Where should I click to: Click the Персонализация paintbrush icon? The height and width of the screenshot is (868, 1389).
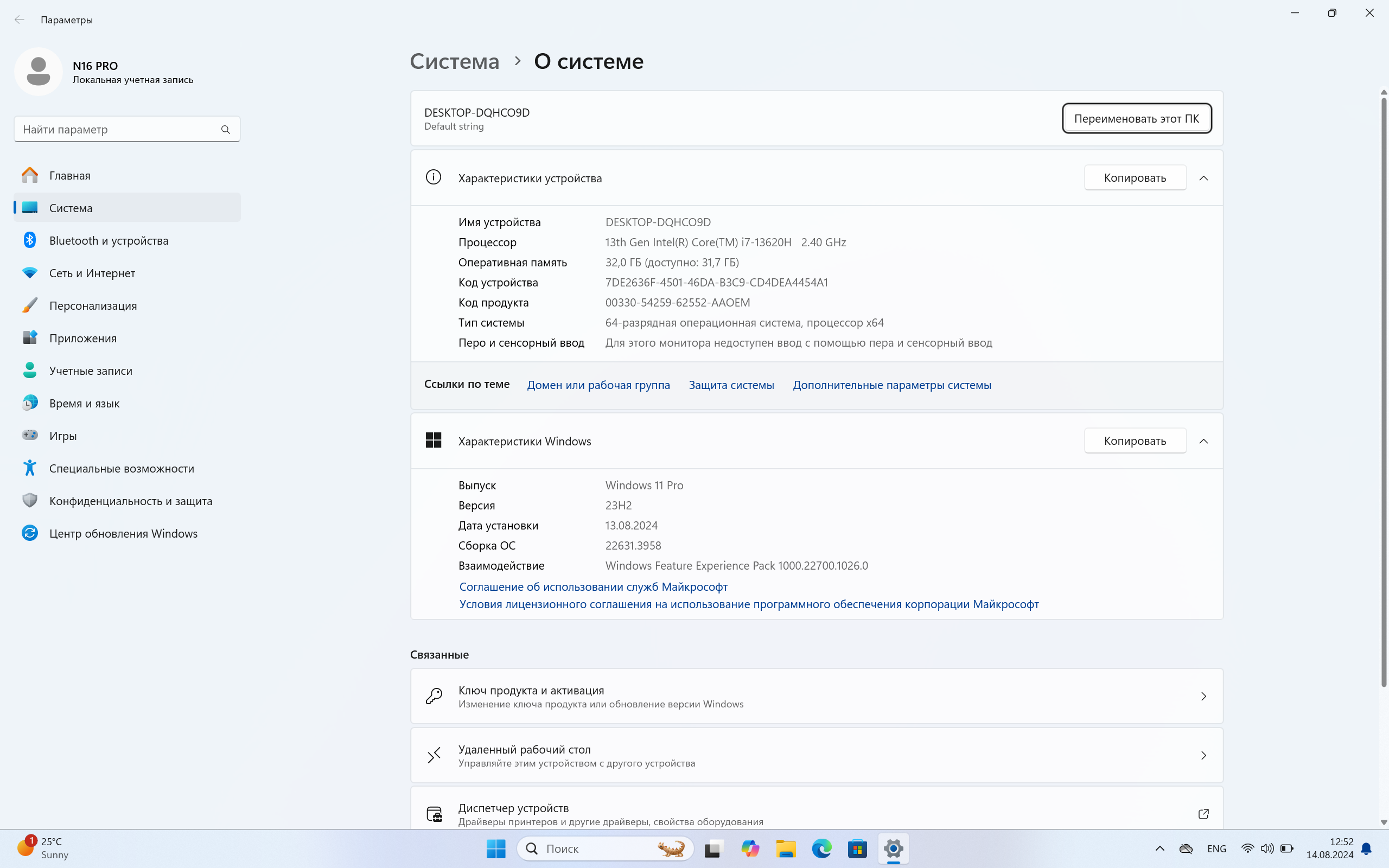30,305
